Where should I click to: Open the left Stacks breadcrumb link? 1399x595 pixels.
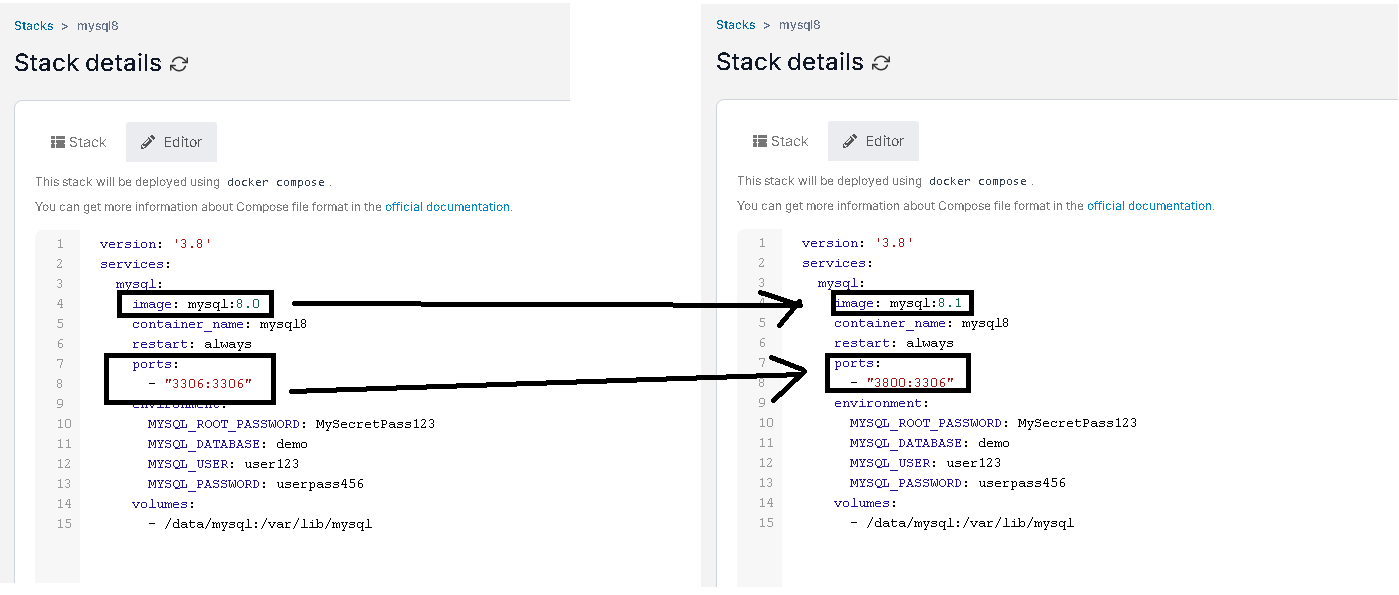tap(34, 25)
